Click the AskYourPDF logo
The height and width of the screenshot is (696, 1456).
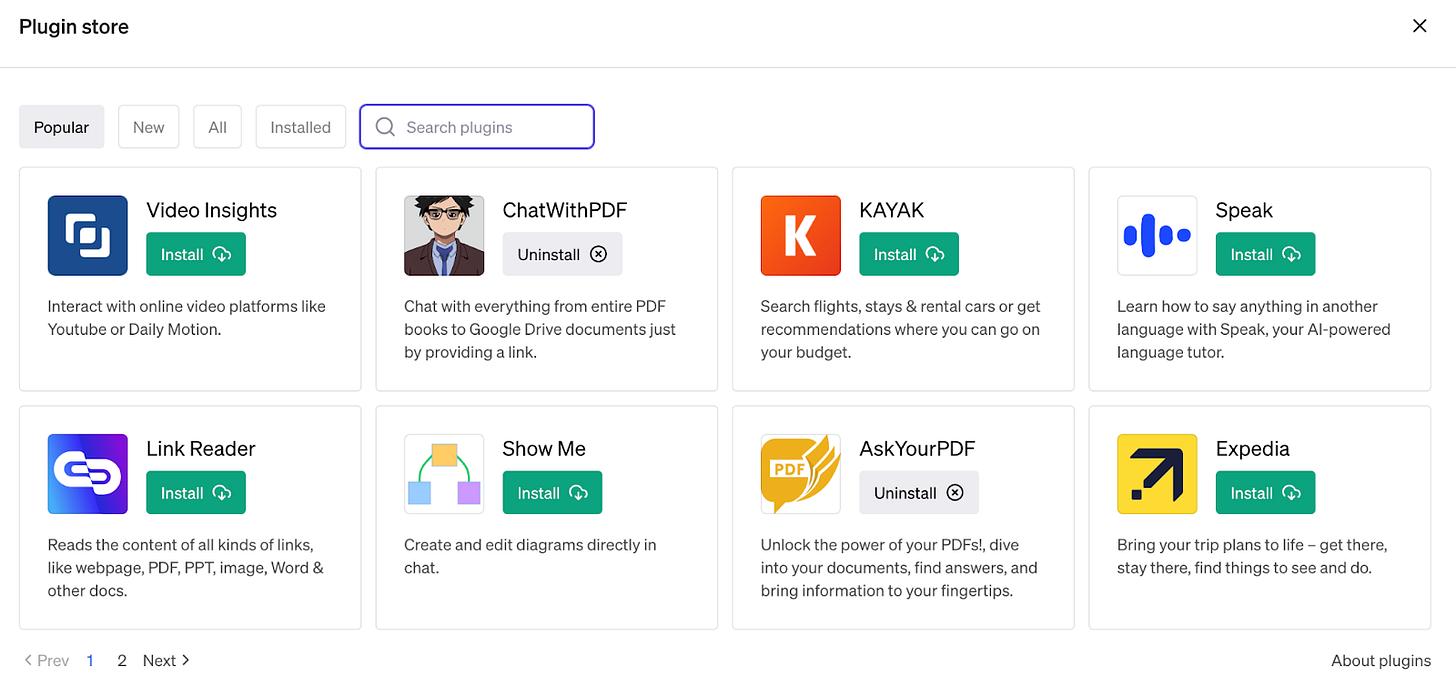click(801, 474)
